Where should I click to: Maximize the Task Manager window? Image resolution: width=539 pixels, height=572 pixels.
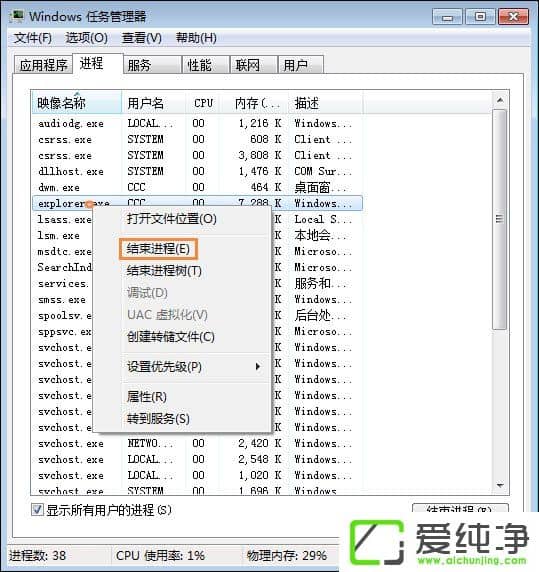pyautogui.click(x=480, y=17)
